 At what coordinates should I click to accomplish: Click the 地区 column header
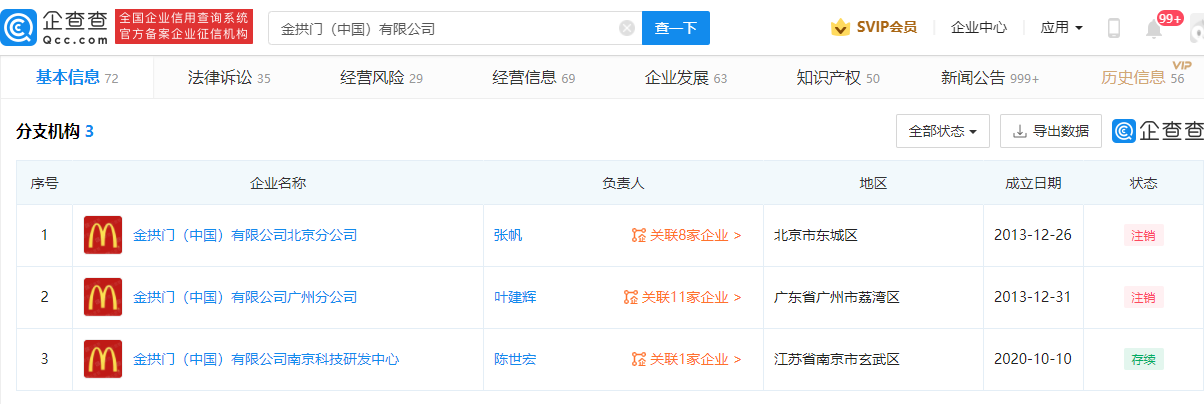click(873, 183)
